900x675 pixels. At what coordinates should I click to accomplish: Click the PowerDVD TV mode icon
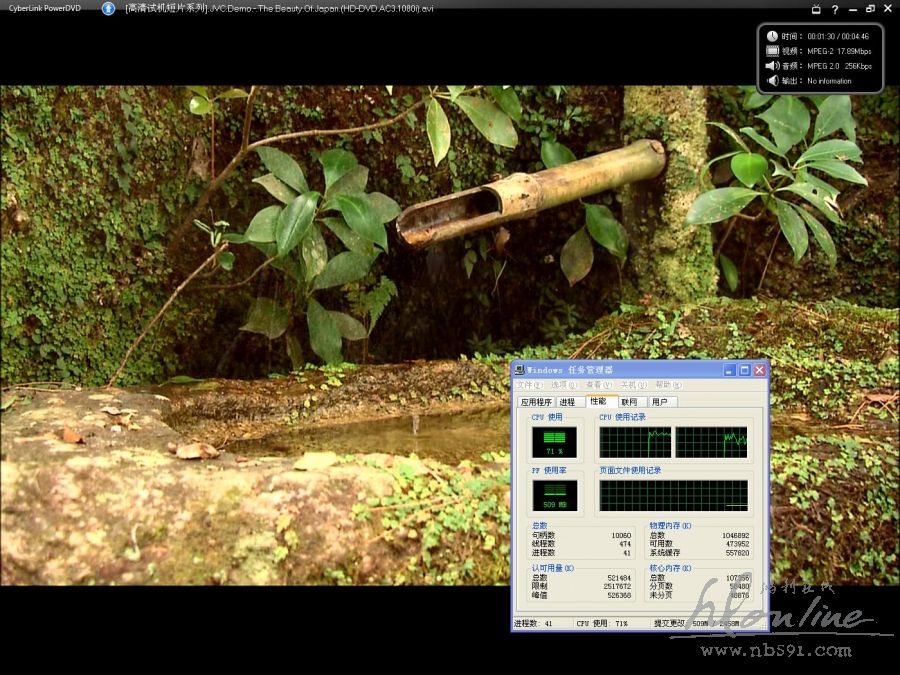tap(815, 8)
